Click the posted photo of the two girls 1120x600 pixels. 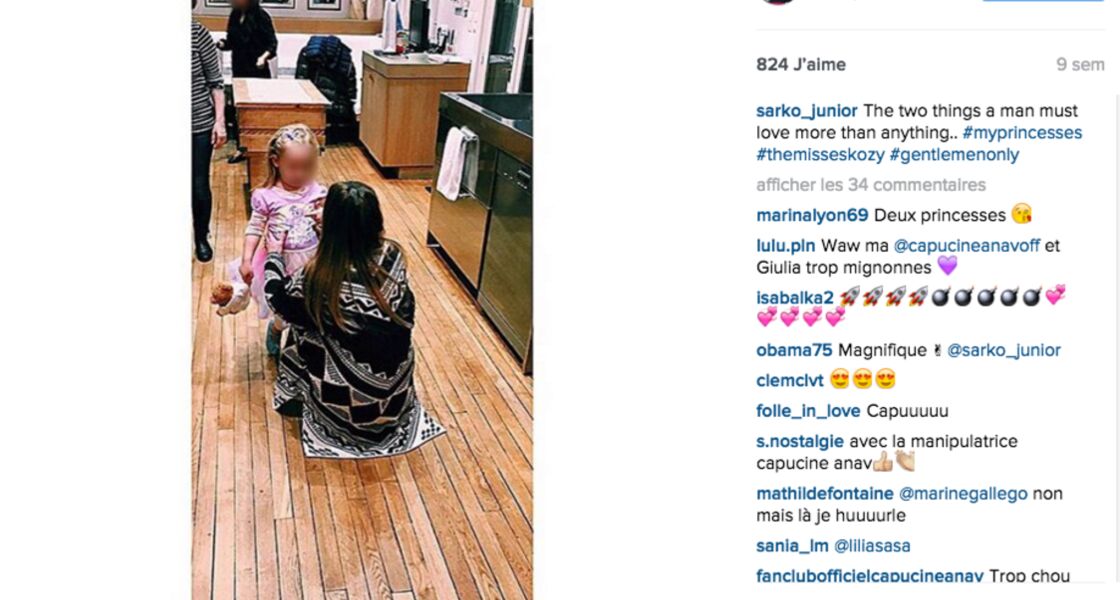[362, 300]
